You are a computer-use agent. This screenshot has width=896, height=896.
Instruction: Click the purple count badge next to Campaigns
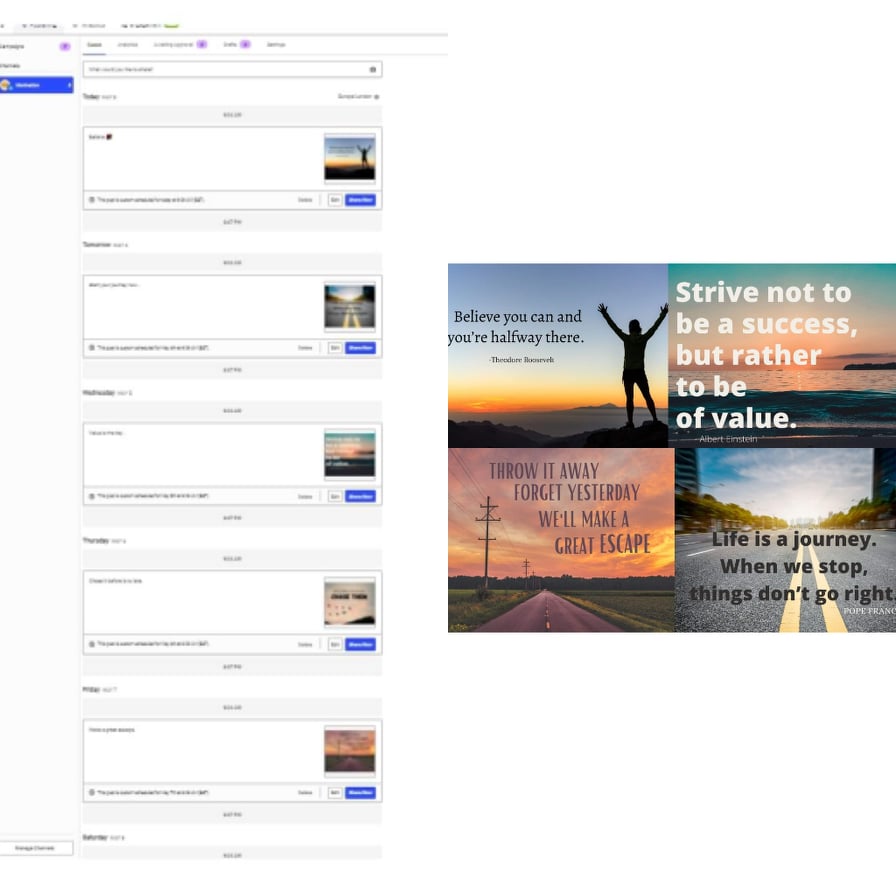(x=65, y=46)
